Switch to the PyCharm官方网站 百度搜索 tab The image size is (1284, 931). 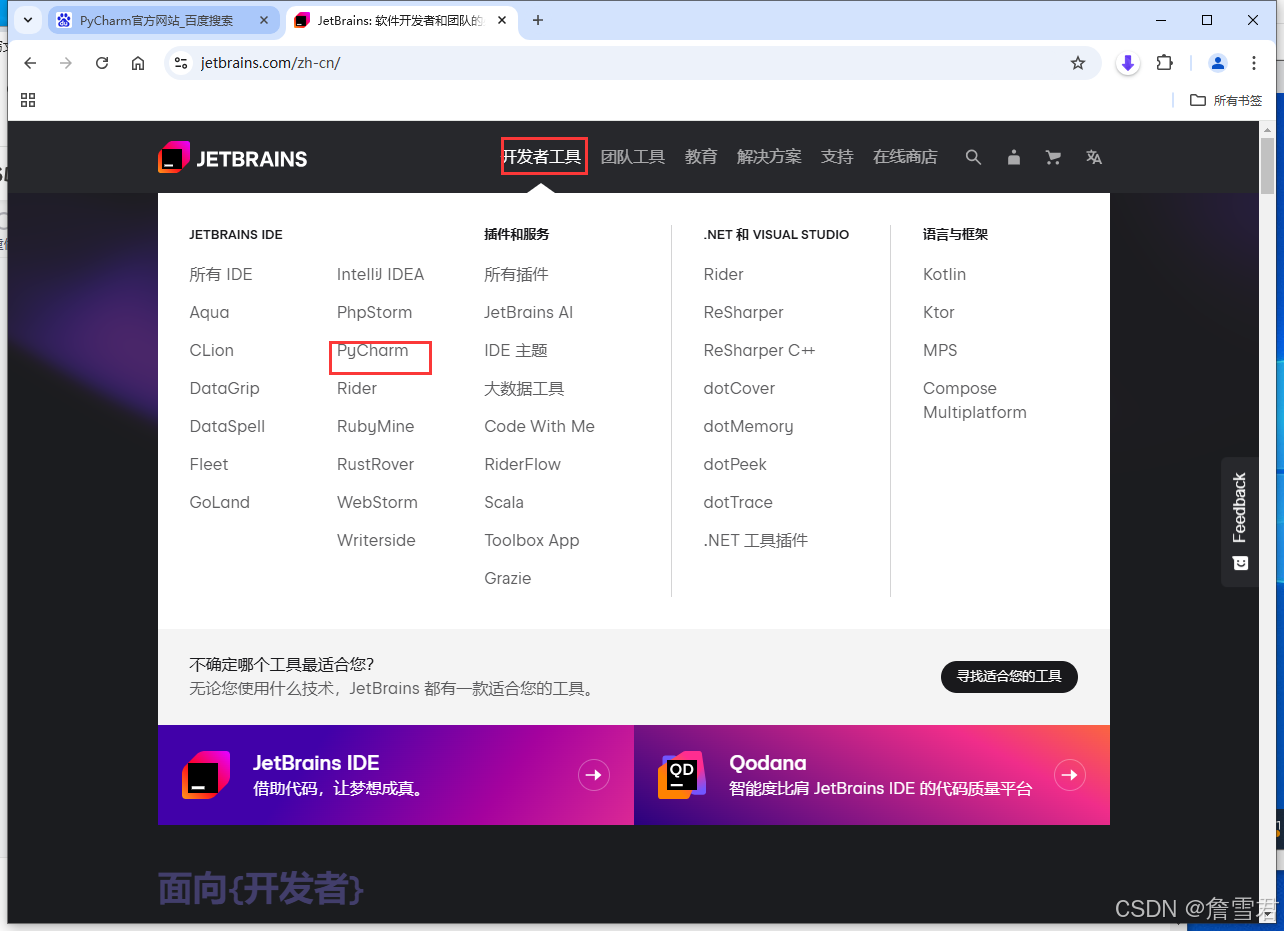pos(164,20)
